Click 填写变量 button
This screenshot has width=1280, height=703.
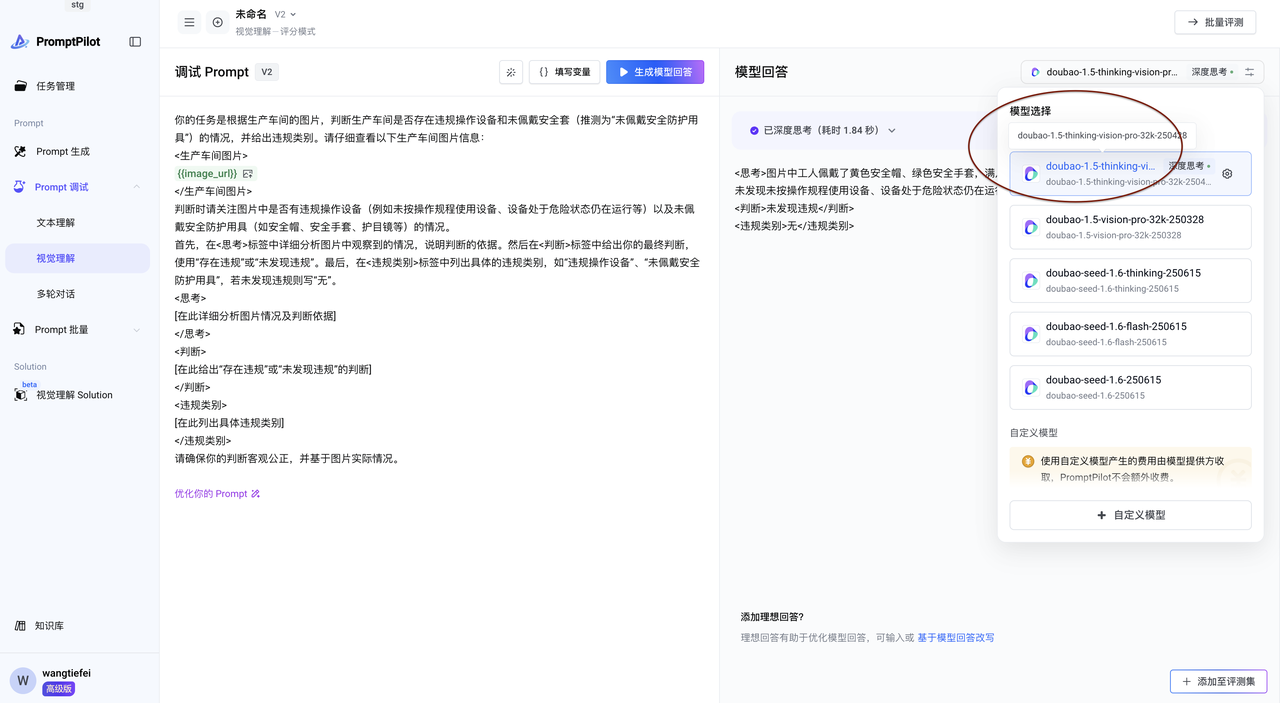click(565, 72)
